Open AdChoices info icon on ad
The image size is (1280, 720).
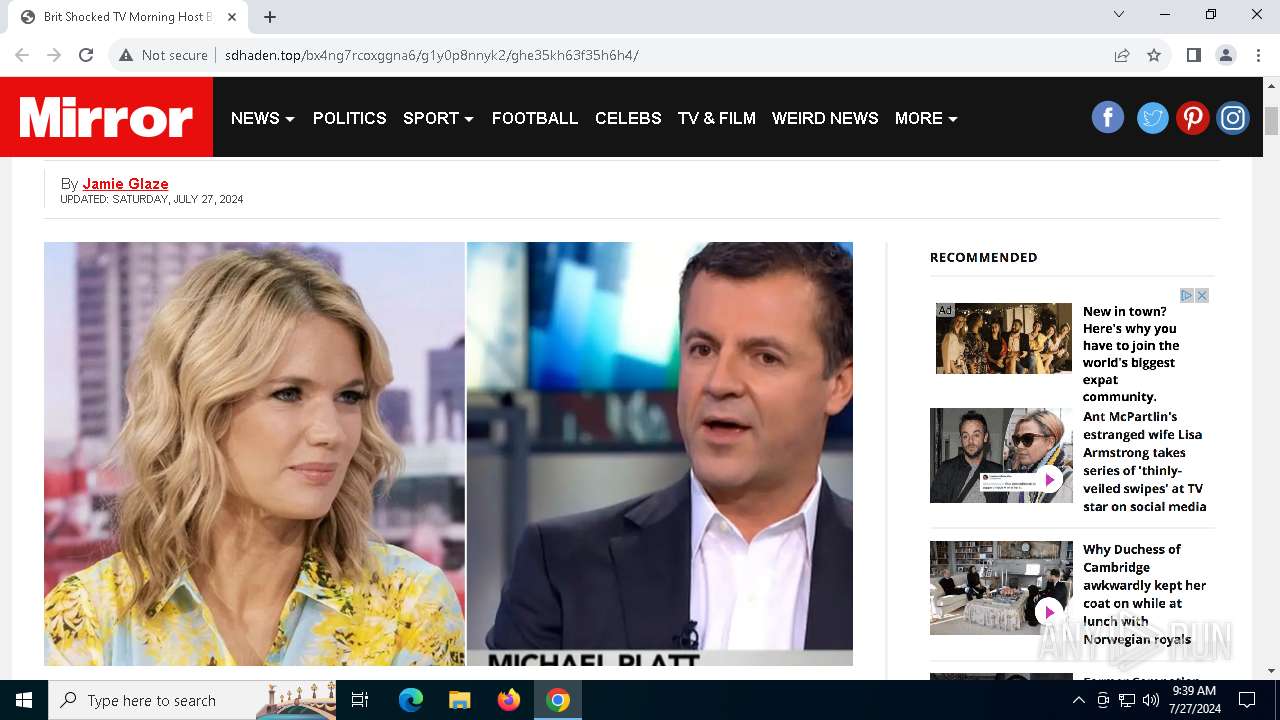pyautogui.click(x=1187, y=295)
